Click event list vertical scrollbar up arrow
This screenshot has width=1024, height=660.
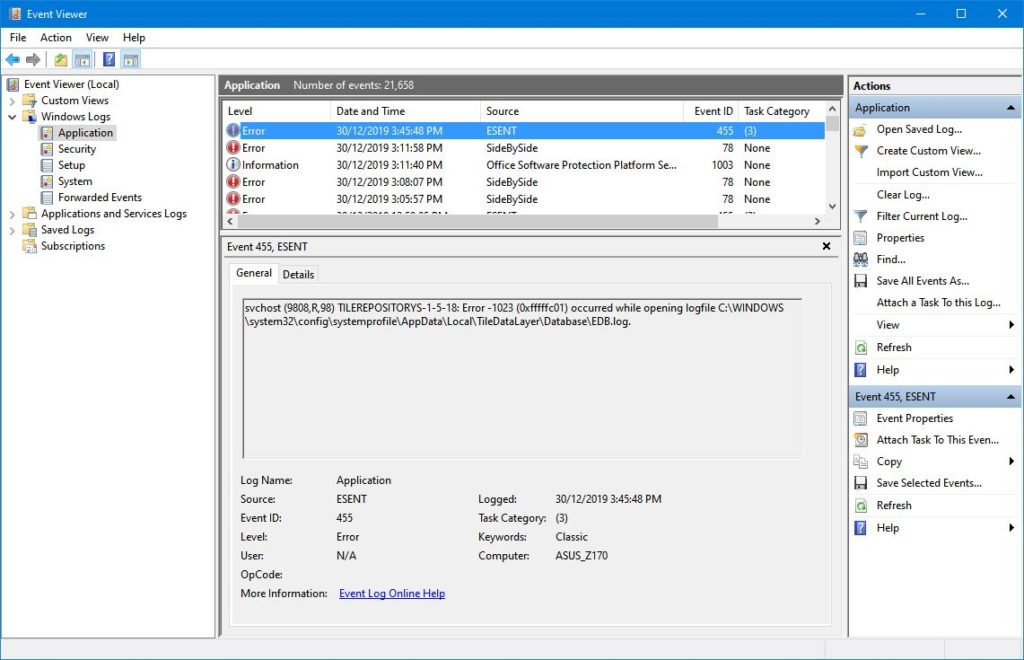(x=832, y=109)
